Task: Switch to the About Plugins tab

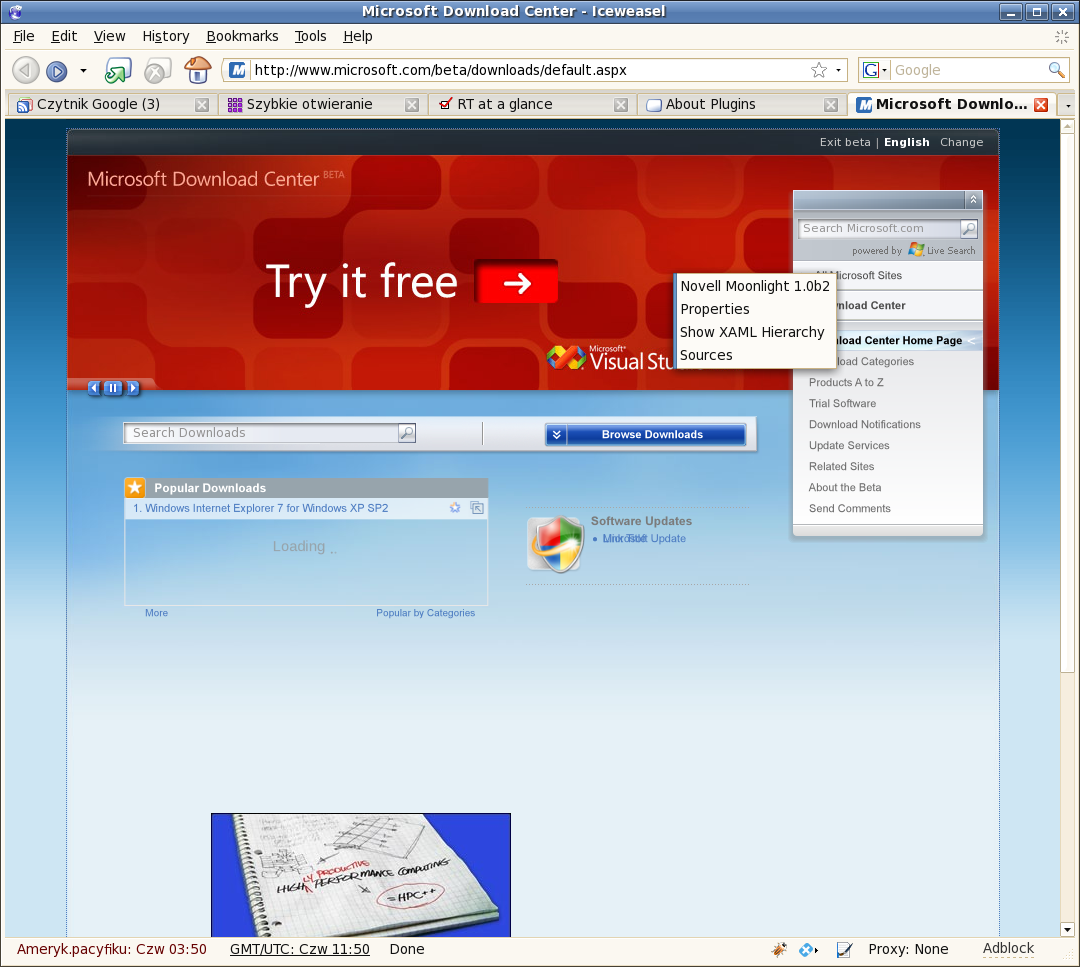Action: click(742, 104)
